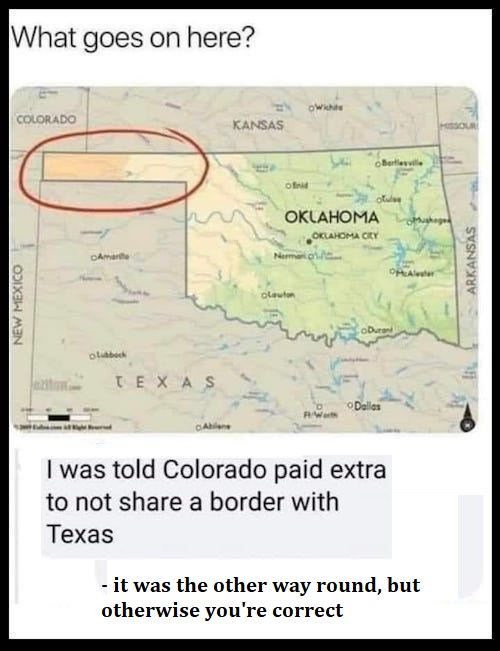
Task: Select the Lubbock city marker
Action: tap(92, 355)
